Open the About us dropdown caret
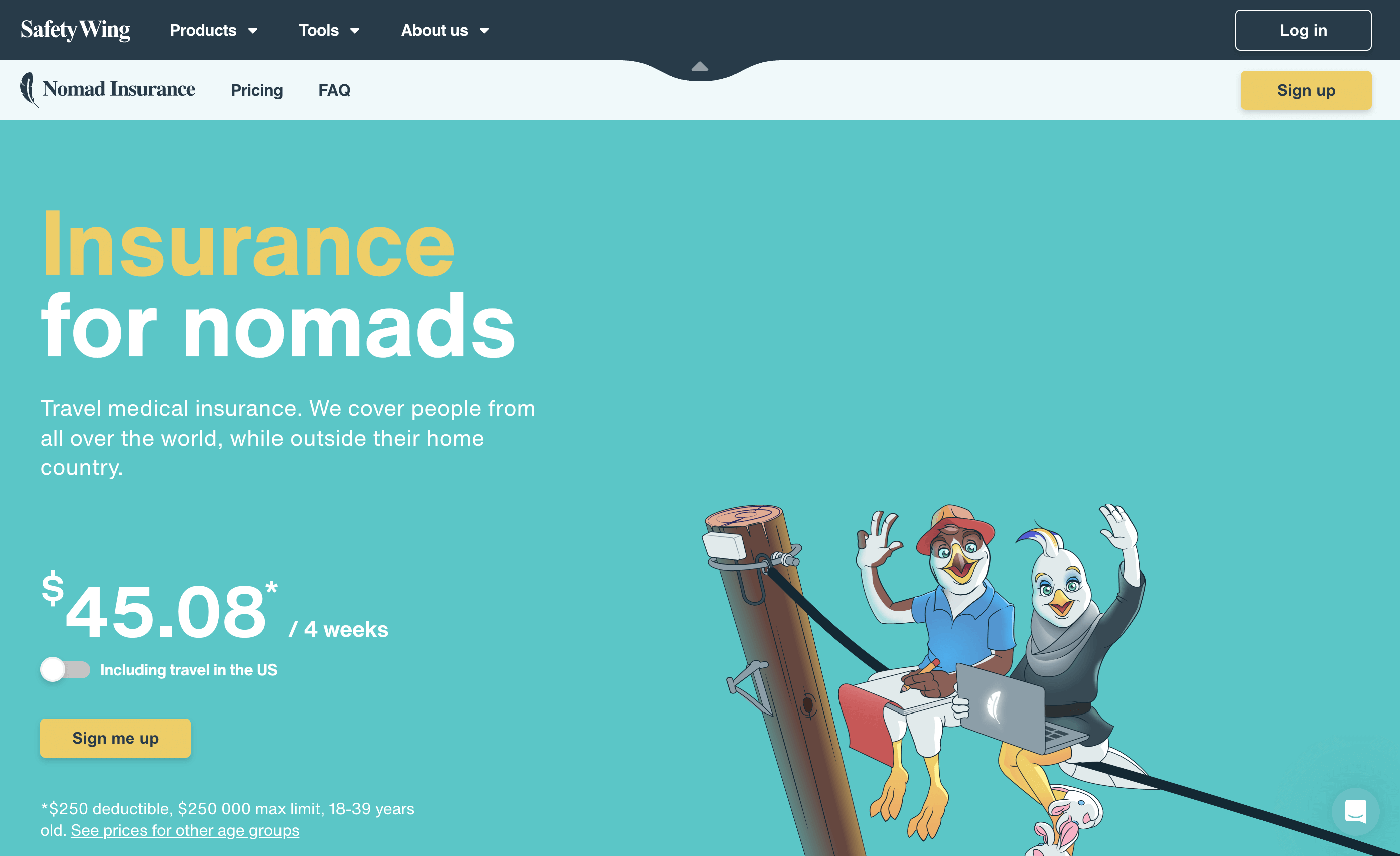The height and width of the screenshot is (856, 1400). 484,31
